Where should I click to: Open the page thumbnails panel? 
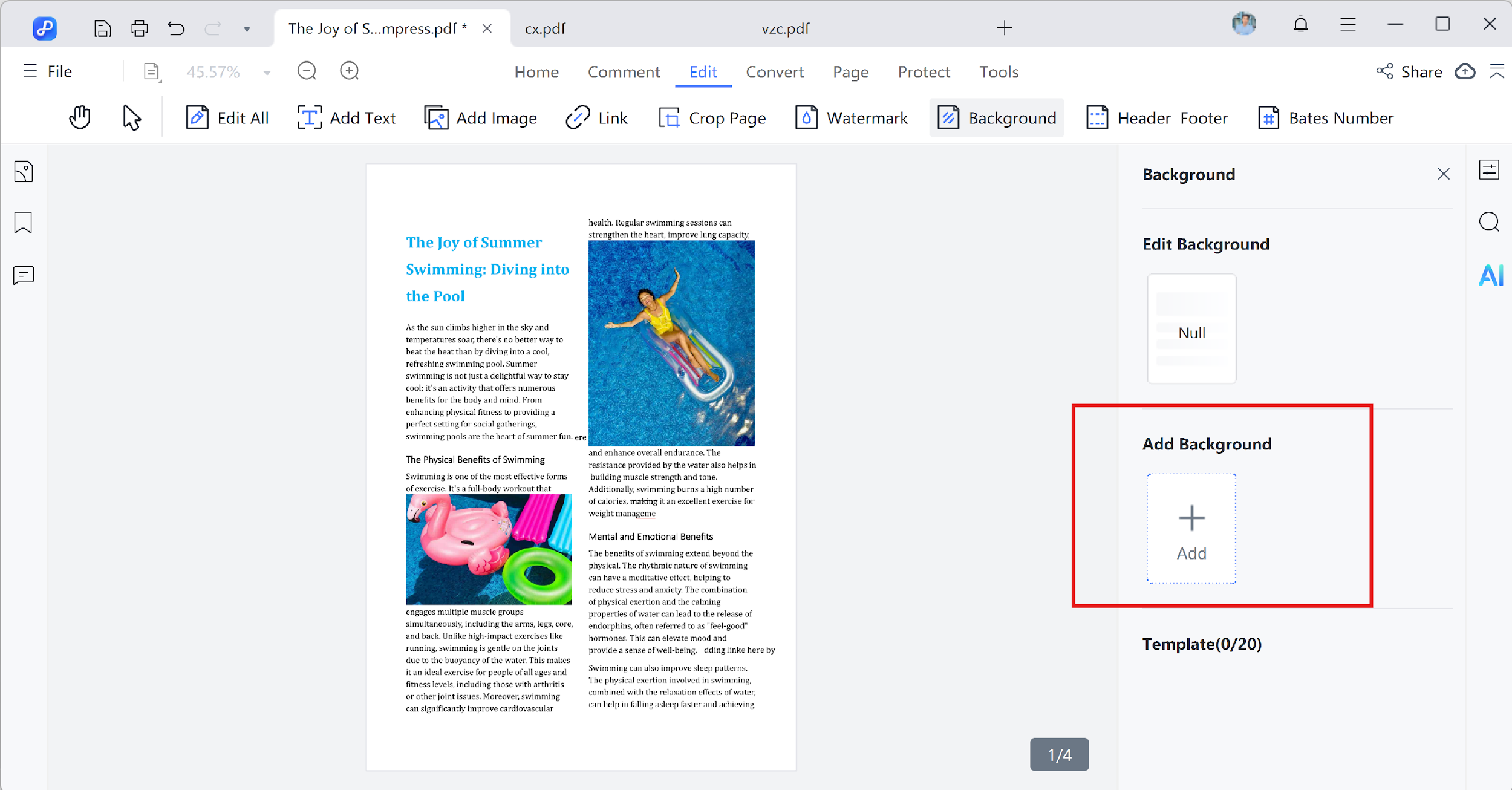[x=23, y=172]
